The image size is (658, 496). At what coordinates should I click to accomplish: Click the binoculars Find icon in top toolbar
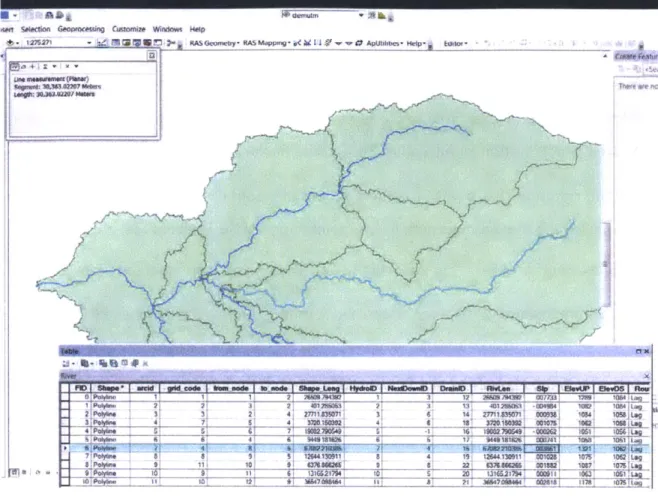pos(49,16)
